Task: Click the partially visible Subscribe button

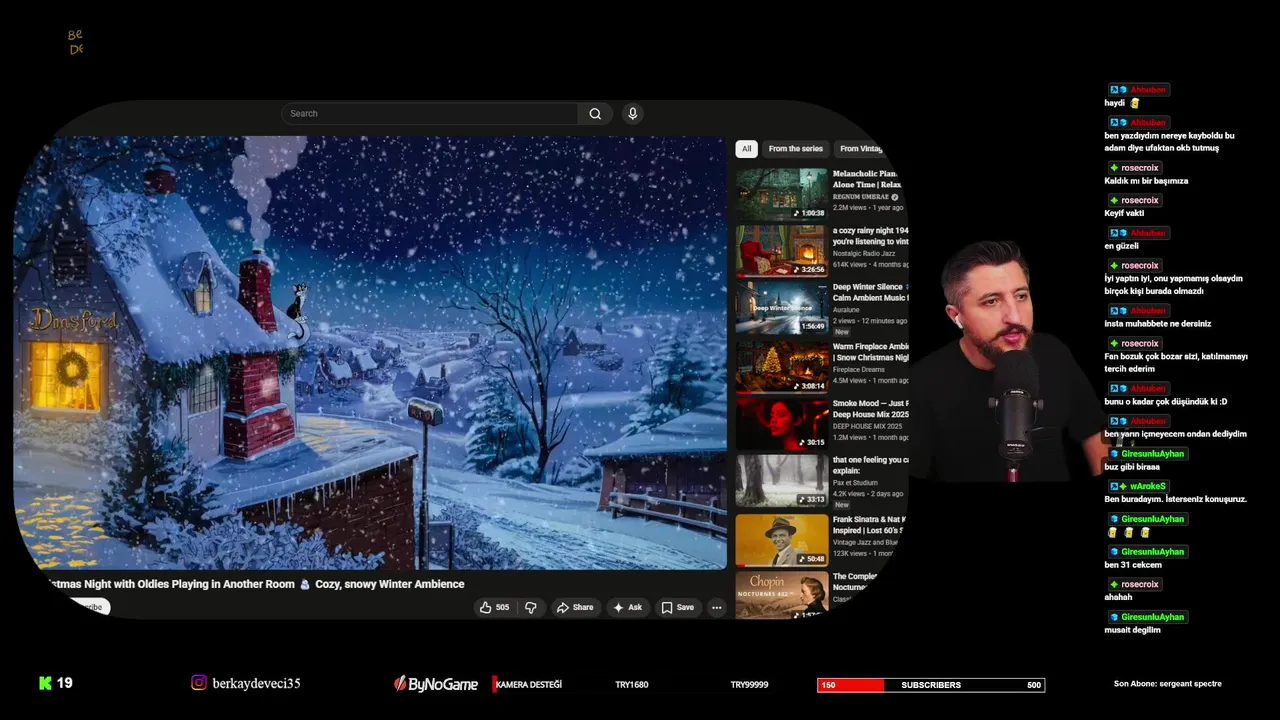Action: [89, 607]
